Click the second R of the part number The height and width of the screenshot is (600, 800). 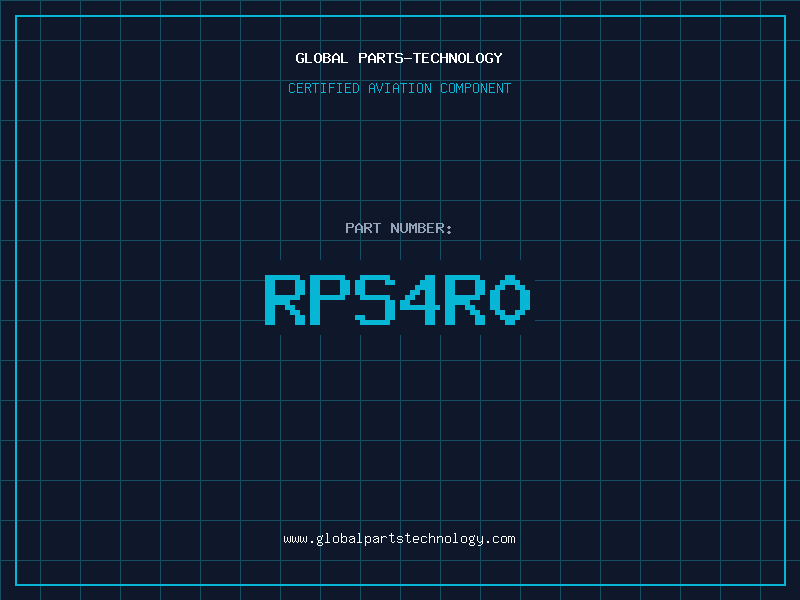click(x=465, y=299)
